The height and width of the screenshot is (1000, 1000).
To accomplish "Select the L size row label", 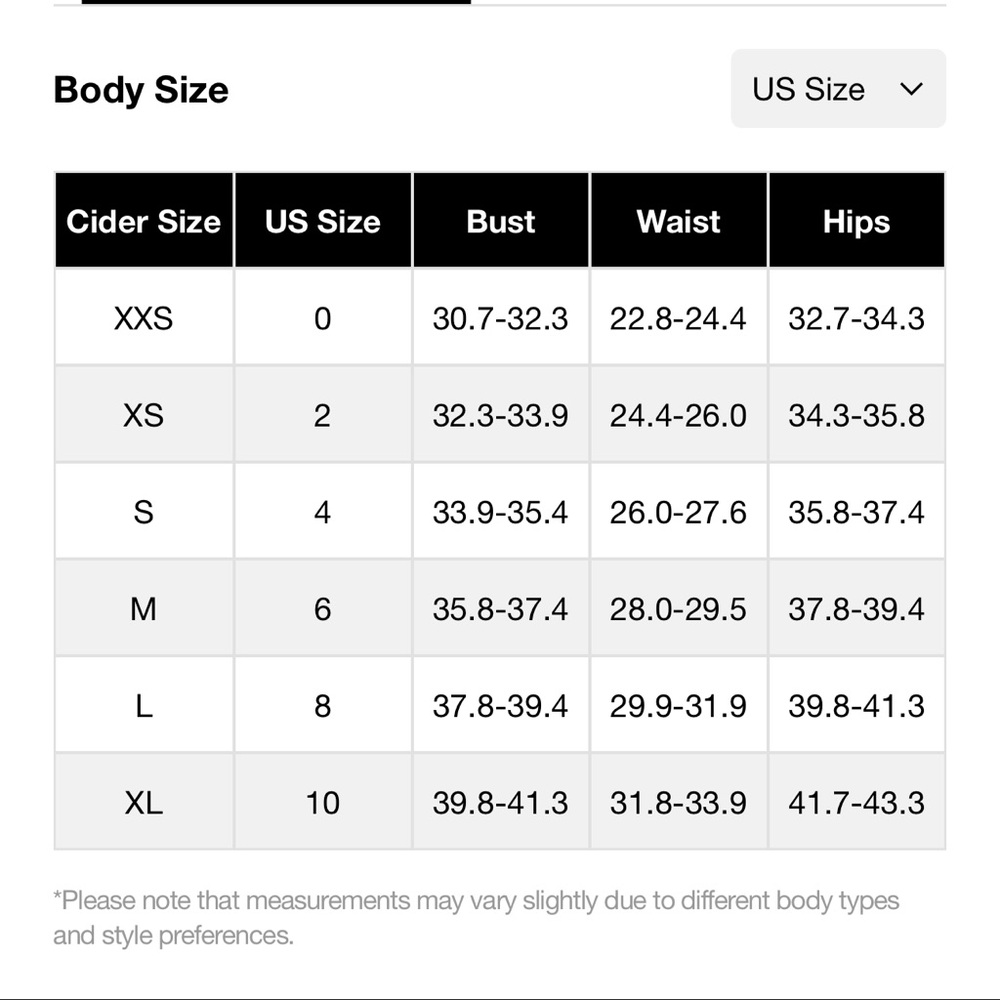I will click(x=143, y=706).
